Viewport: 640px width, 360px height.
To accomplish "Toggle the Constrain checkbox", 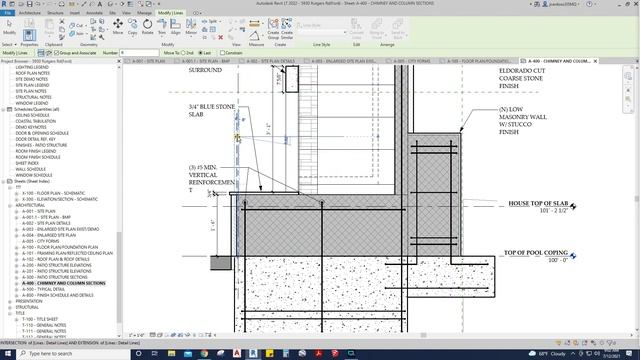I will click(222, 53).
